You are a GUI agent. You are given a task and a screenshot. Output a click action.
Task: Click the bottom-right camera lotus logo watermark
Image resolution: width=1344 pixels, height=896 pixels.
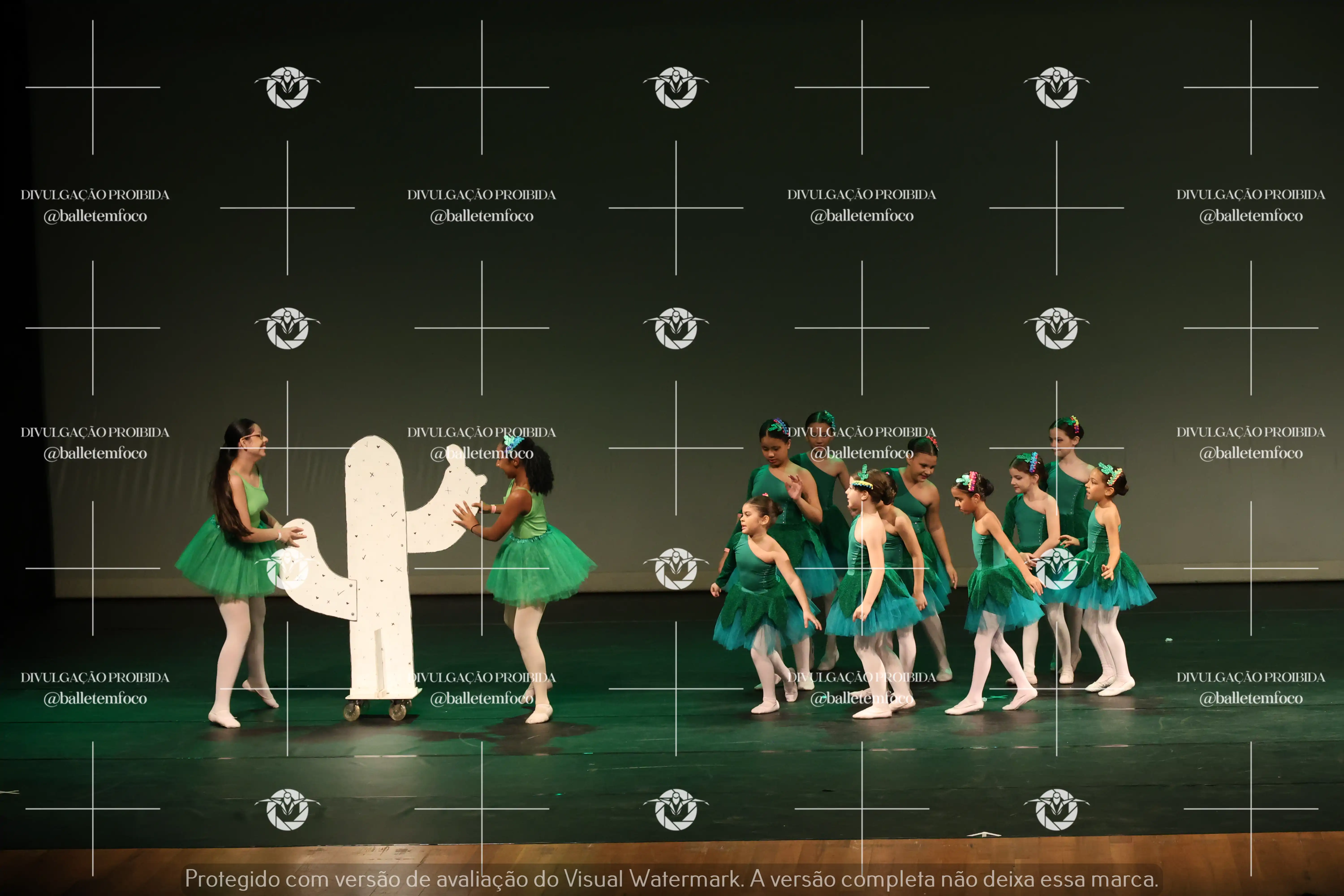point(1057,809)
